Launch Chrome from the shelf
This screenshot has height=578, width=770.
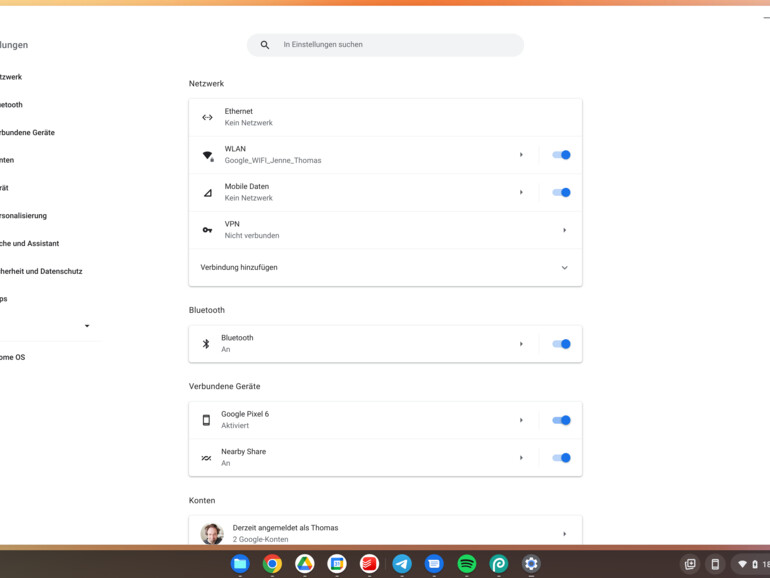pyautogui.click(x=272, y=564)
